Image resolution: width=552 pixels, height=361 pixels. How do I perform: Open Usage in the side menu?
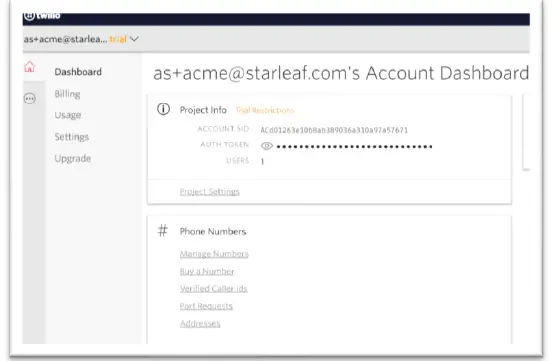68,115
